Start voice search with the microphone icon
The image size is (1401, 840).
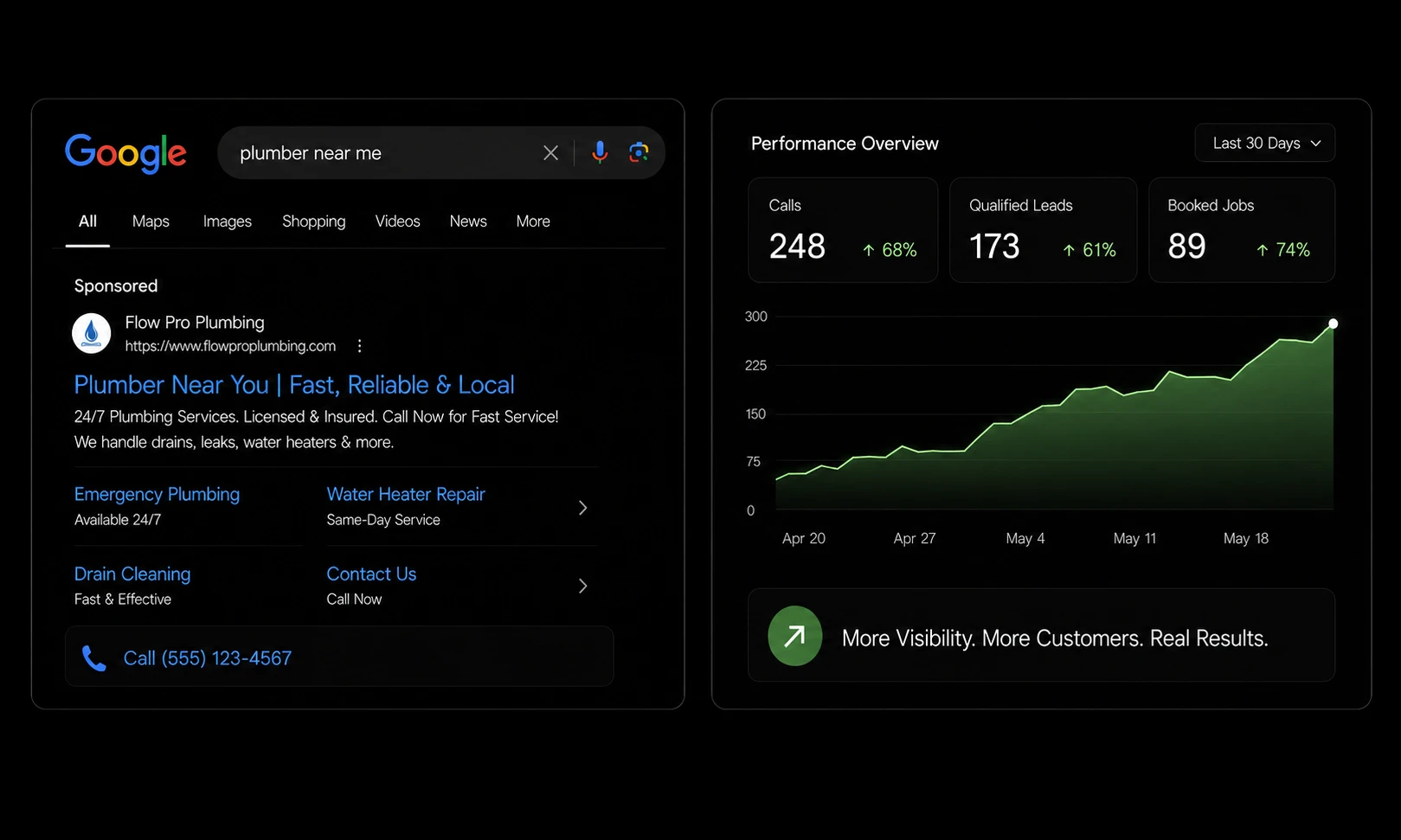[599, 152]
